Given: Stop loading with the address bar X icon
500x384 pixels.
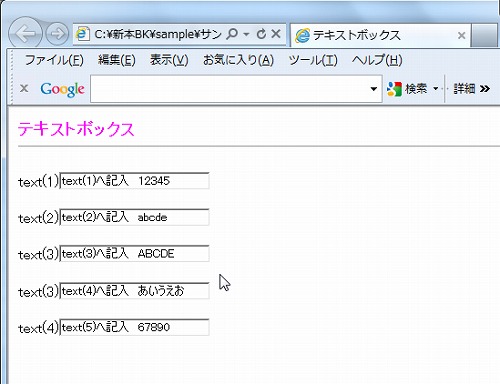Looking at the screenshot, I should pyautogui.click(x=276, y=34).
